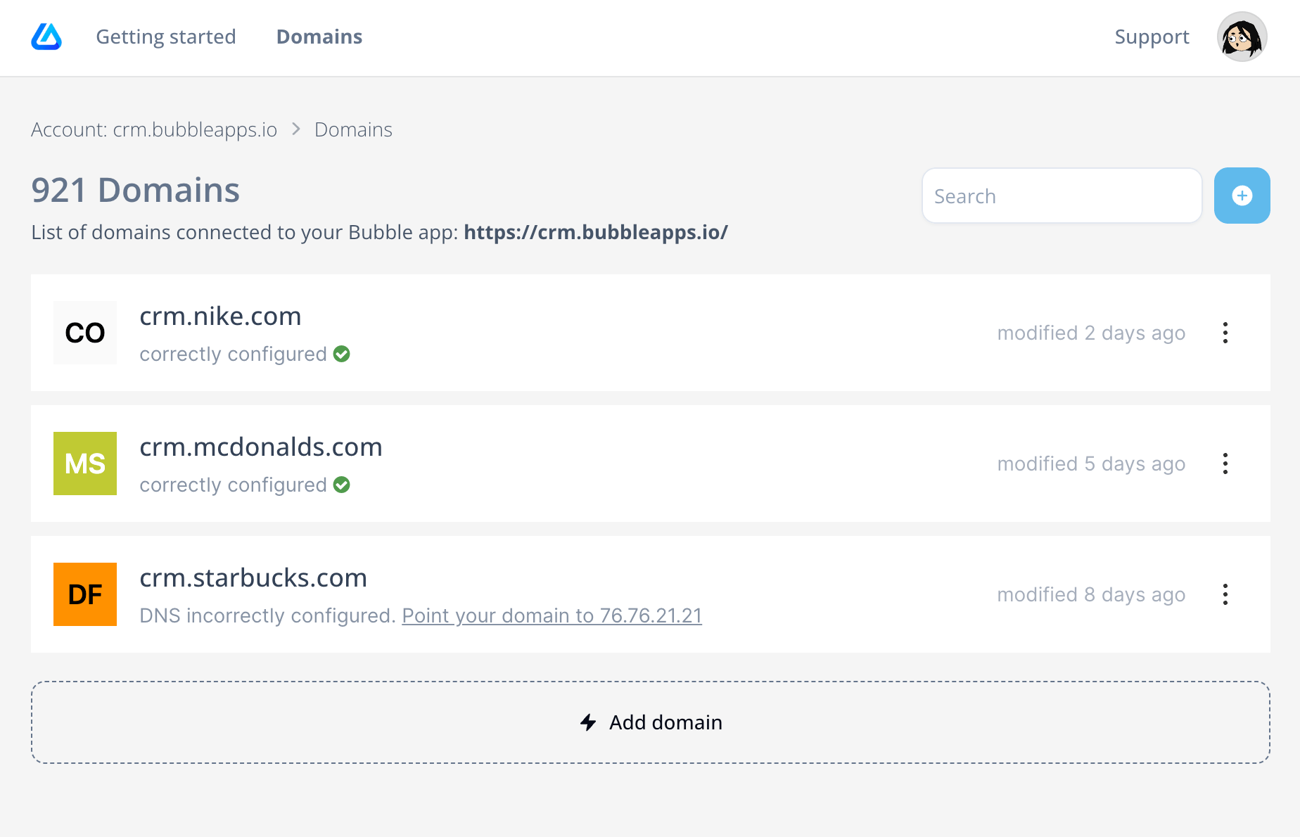The width and height of the screenshot is (1300, 837).
Task: Click the breadcrumb chevron separator
Action: click(x=296, y=130)
